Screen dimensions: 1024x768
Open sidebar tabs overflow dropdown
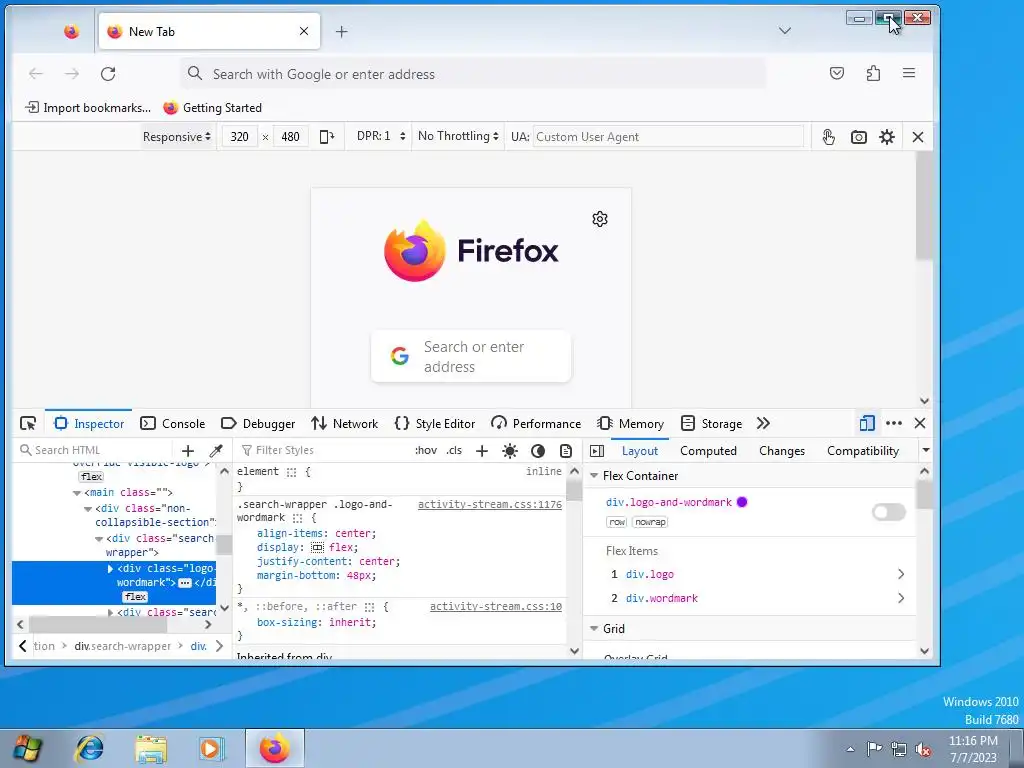[925, 450]
